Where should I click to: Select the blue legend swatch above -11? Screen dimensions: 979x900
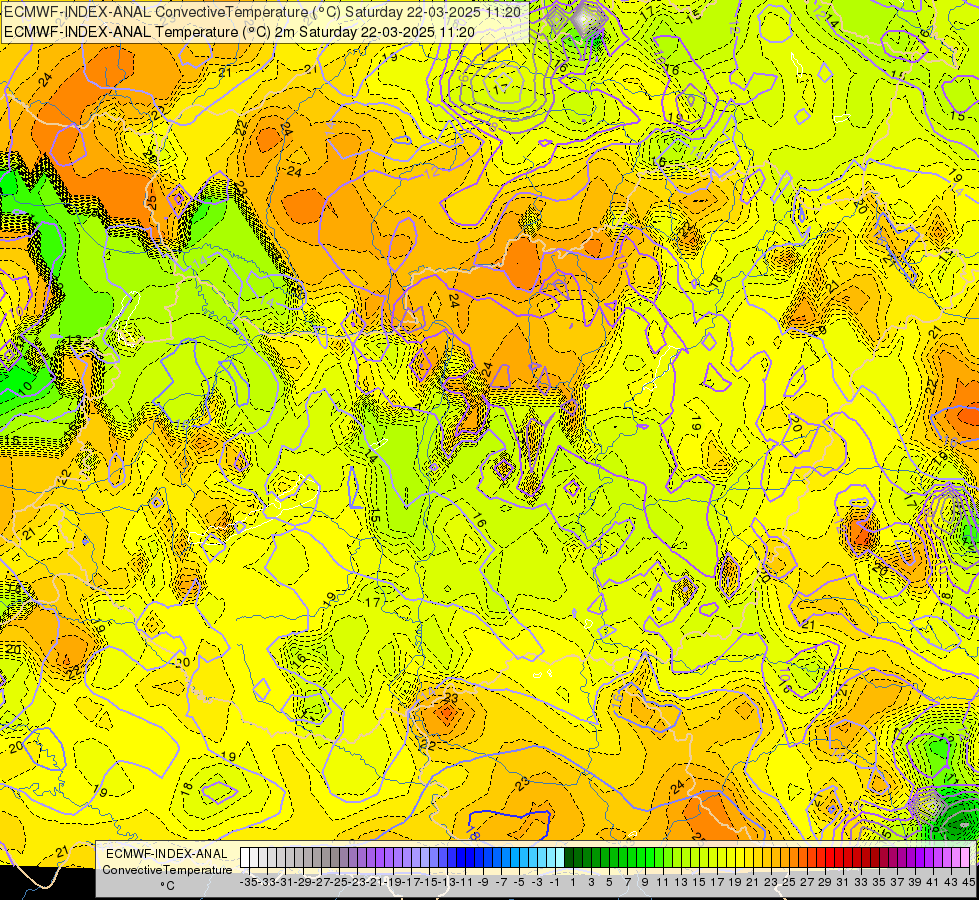coord(461,857)
